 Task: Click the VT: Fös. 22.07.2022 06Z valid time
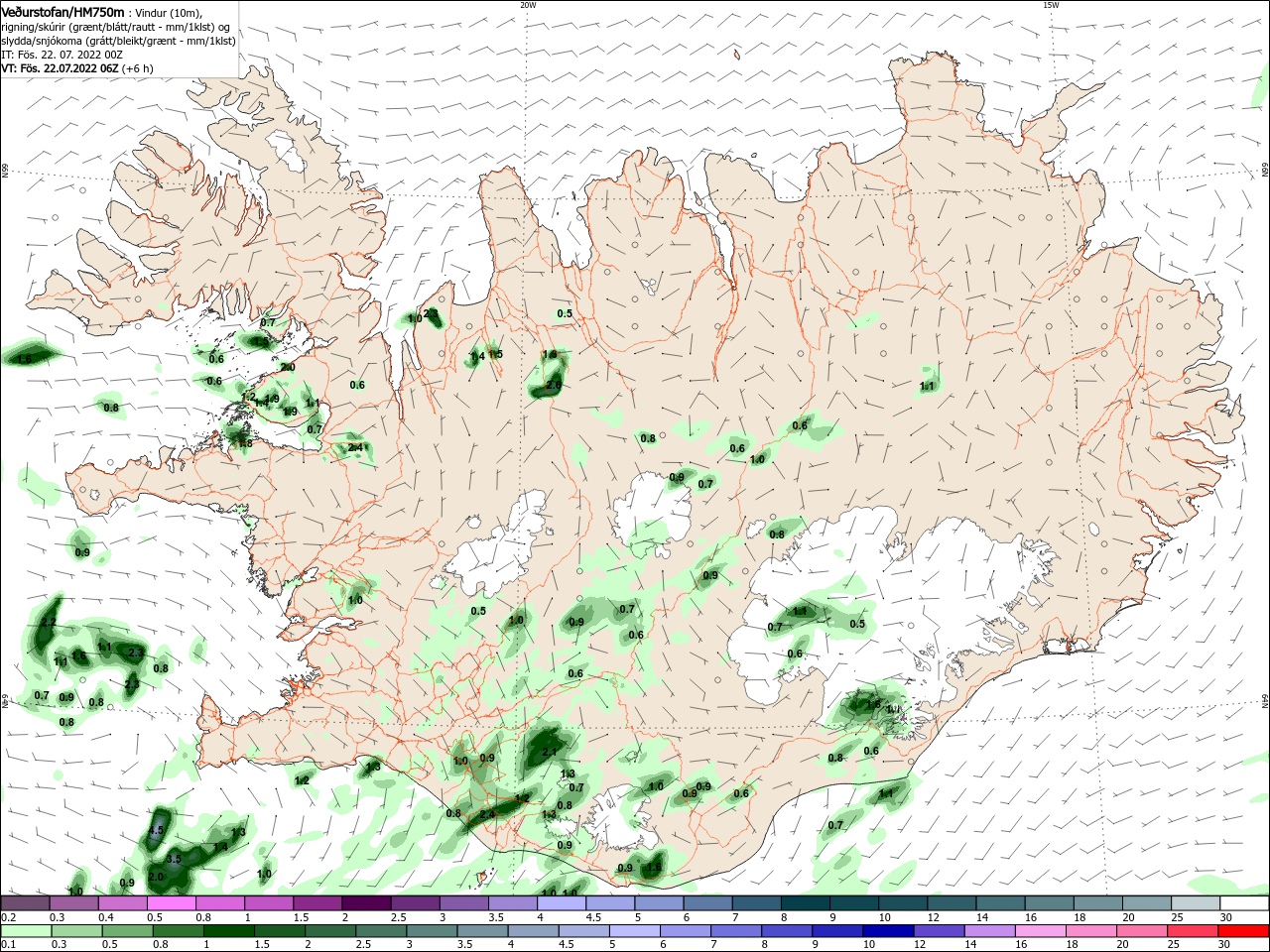click(x=60, y=68)
